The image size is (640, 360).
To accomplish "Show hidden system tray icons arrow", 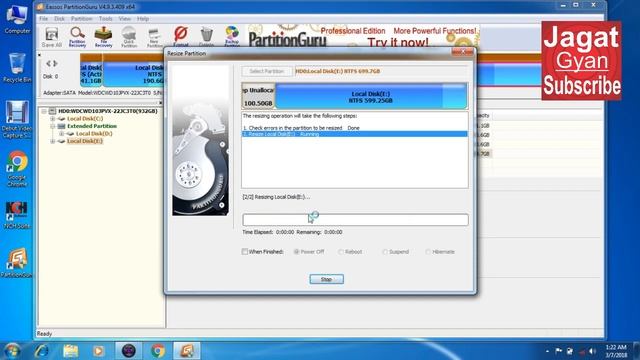I will 547,351.
